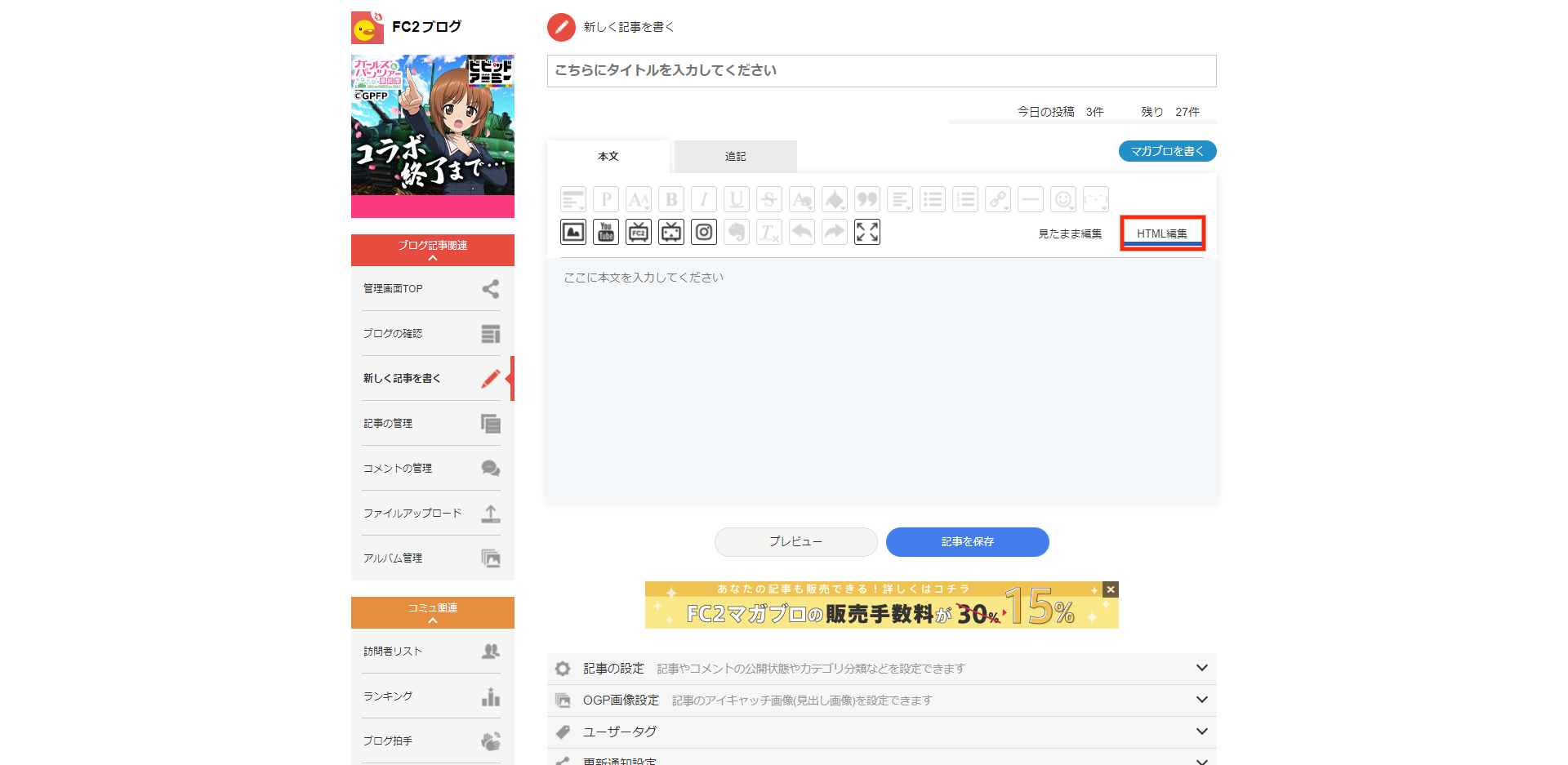Image resolution: width=1568 pixels, height=765 pixels.
Task: Open 訪問者リスト in the sidebar
Action: 431,652
